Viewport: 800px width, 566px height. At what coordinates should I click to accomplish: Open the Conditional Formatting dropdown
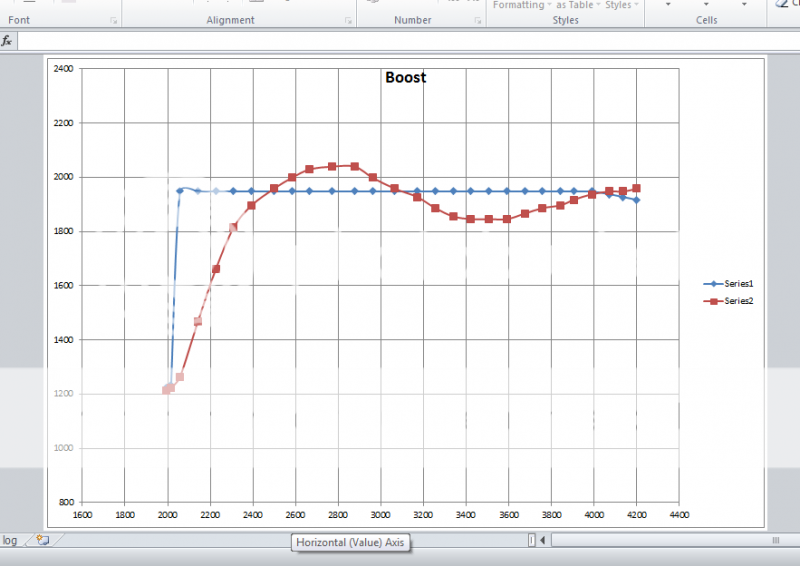pyautogui.click(x=522, y=5)
